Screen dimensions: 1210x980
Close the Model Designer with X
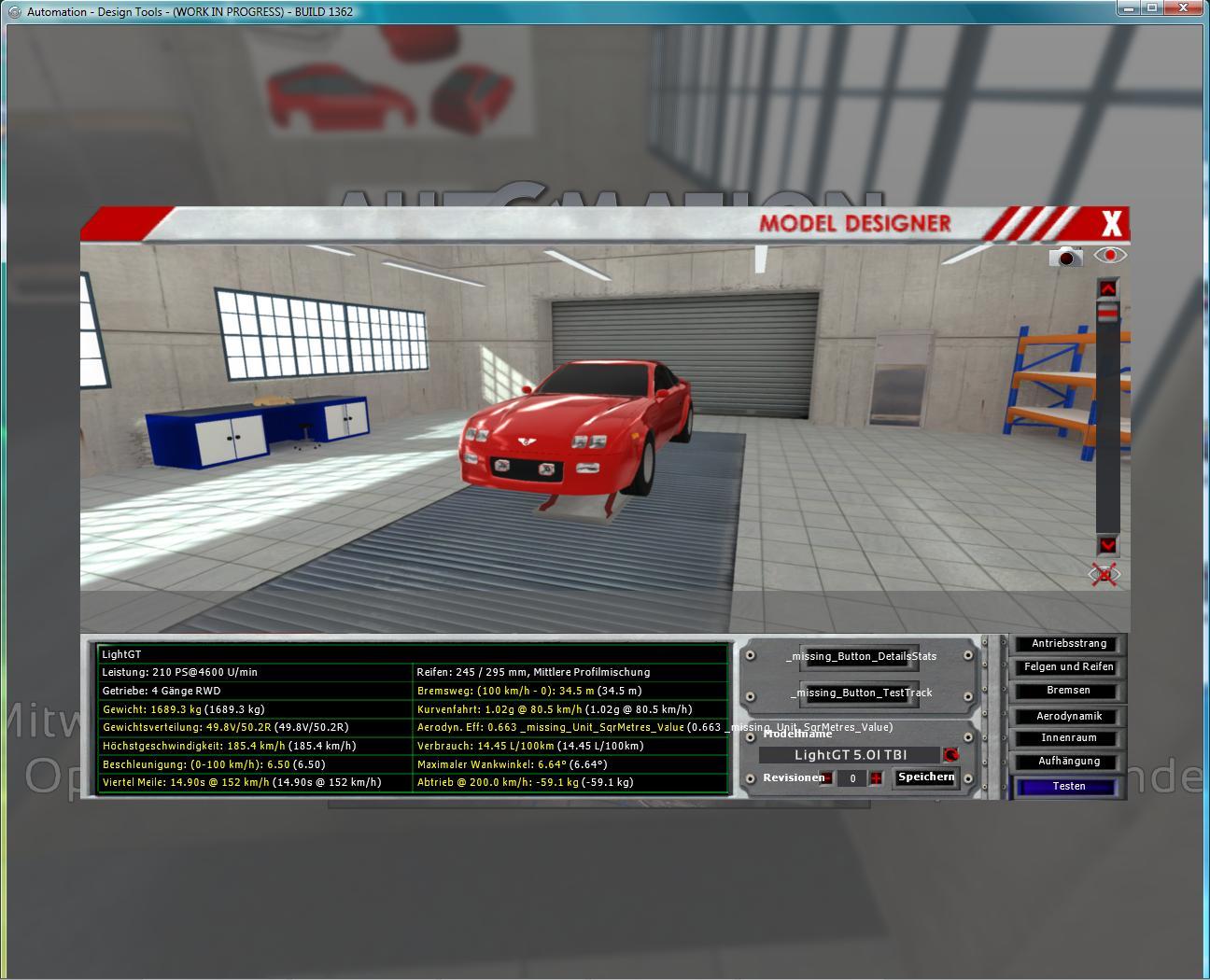point(1111,224)
